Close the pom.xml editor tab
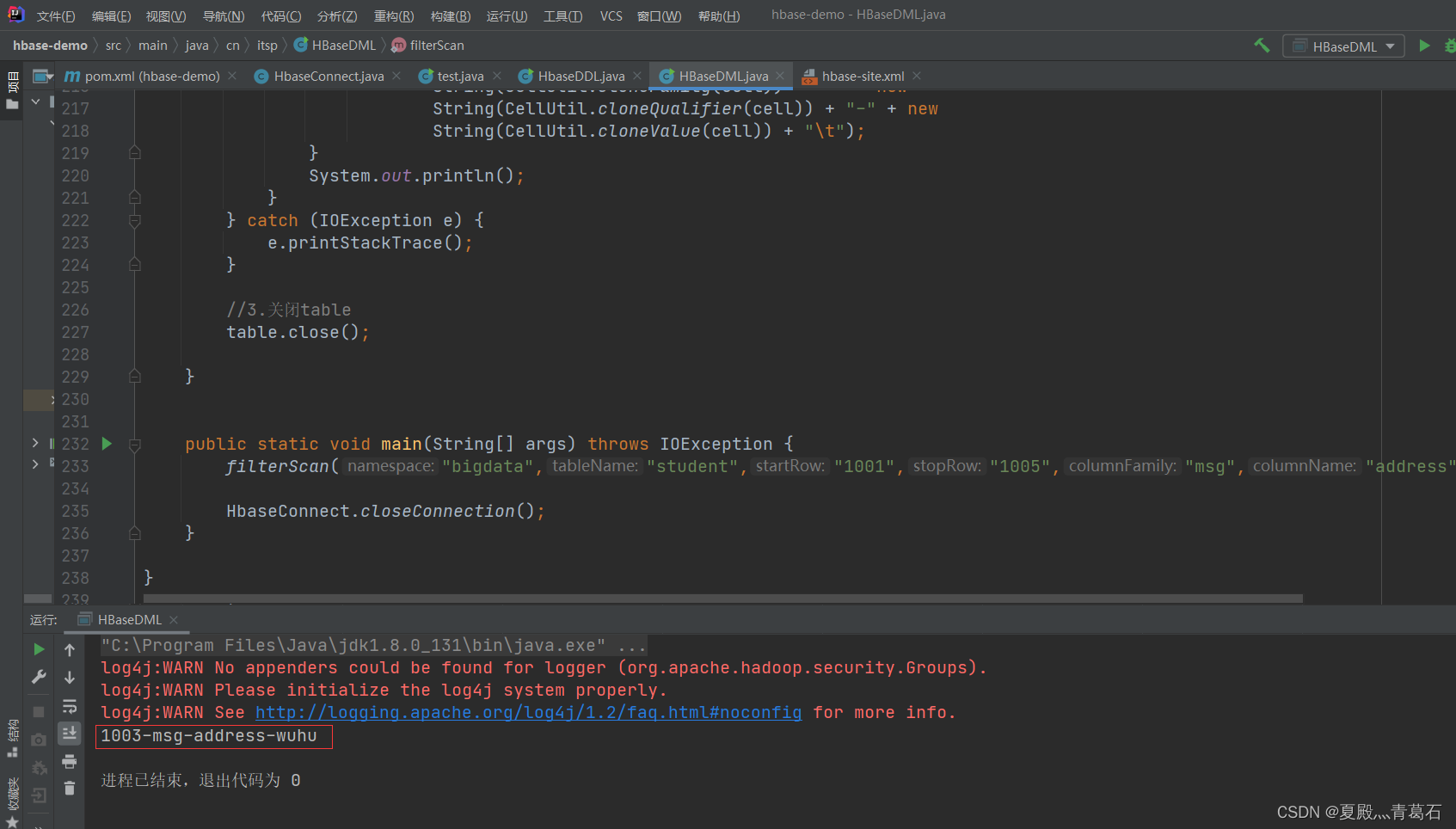 pyautogui.click(x=232, y=76)
